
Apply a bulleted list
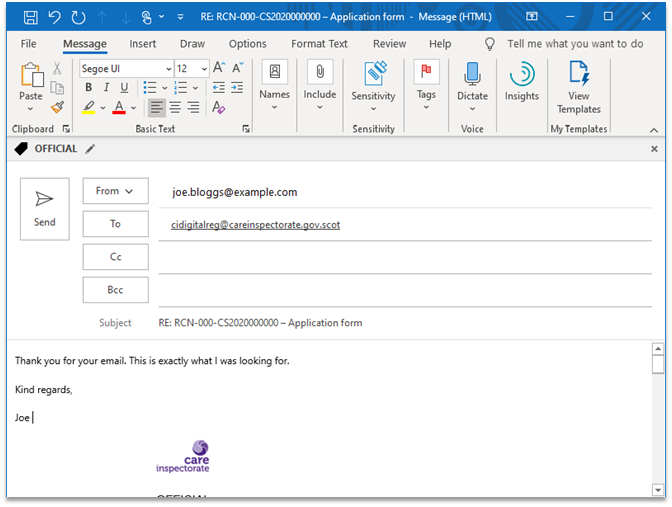coord(150,88)
